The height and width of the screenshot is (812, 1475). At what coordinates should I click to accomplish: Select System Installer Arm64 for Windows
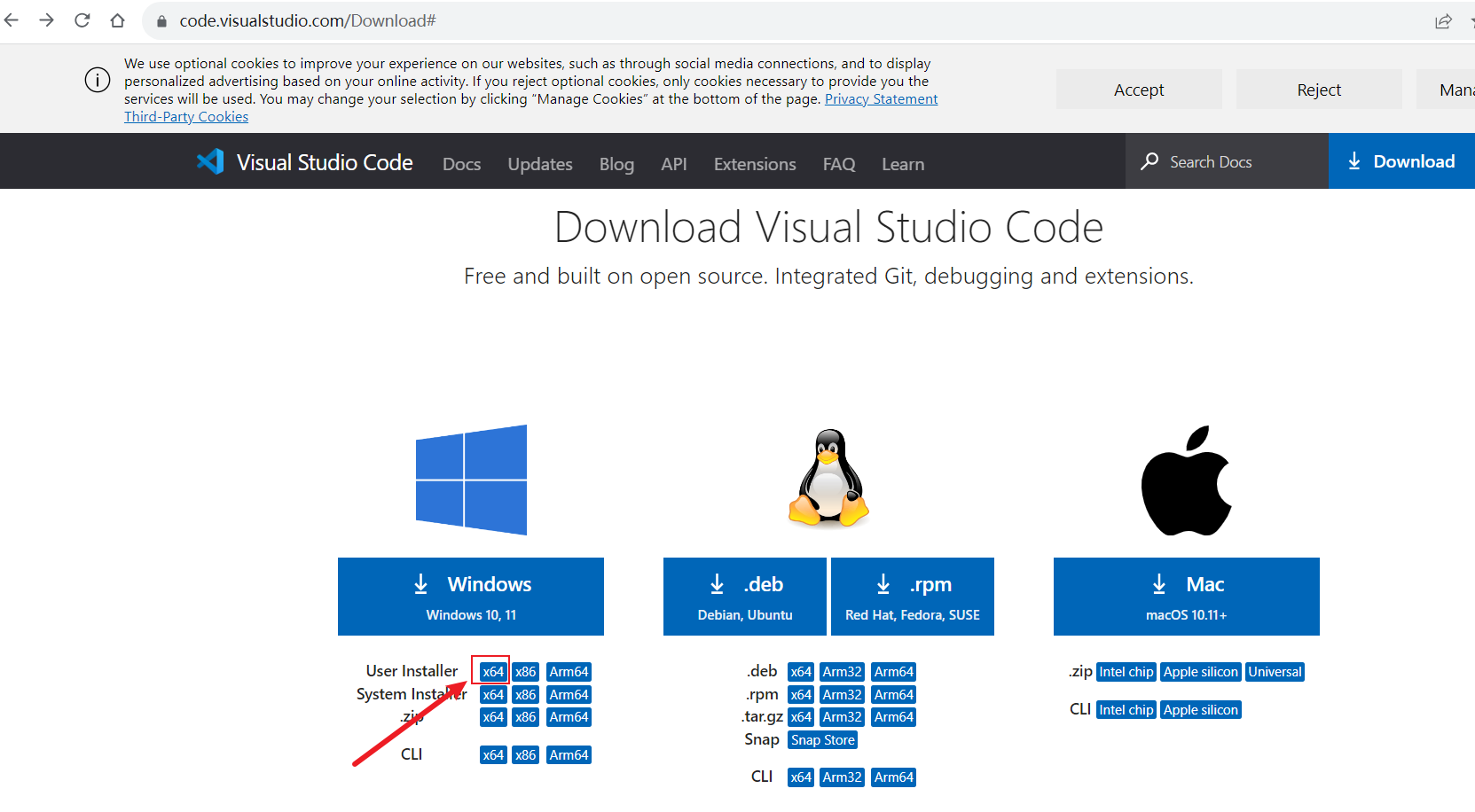[x=569, y=695]
